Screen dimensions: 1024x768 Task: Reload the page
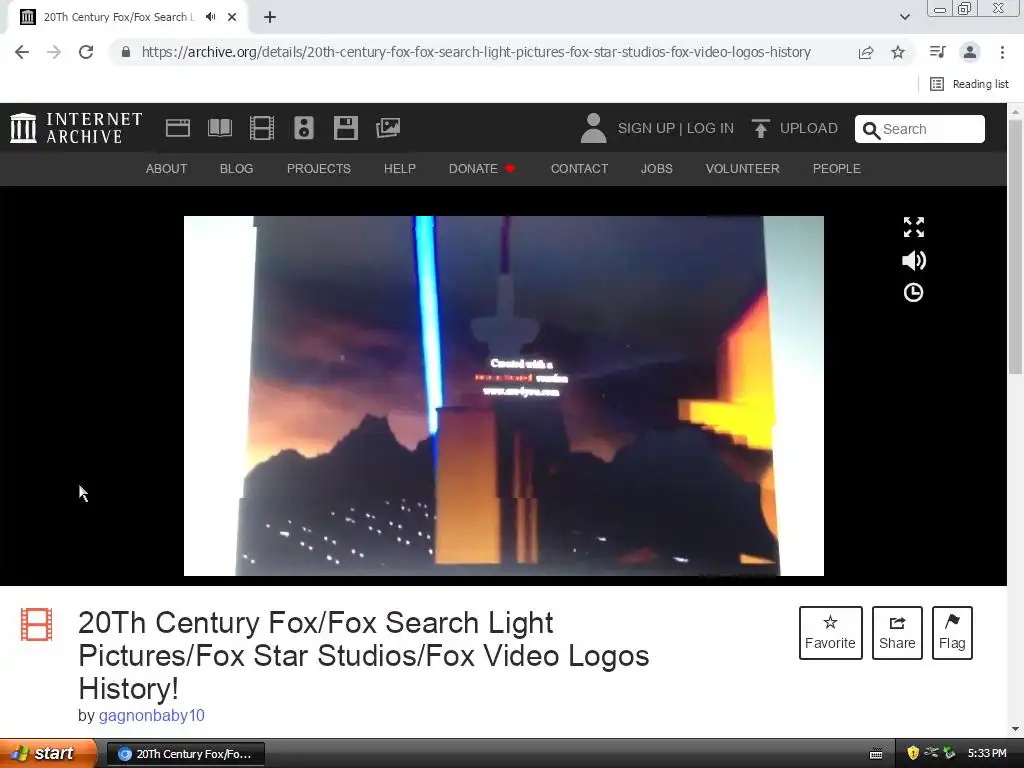pyautogui.click(x=86, y=52)
